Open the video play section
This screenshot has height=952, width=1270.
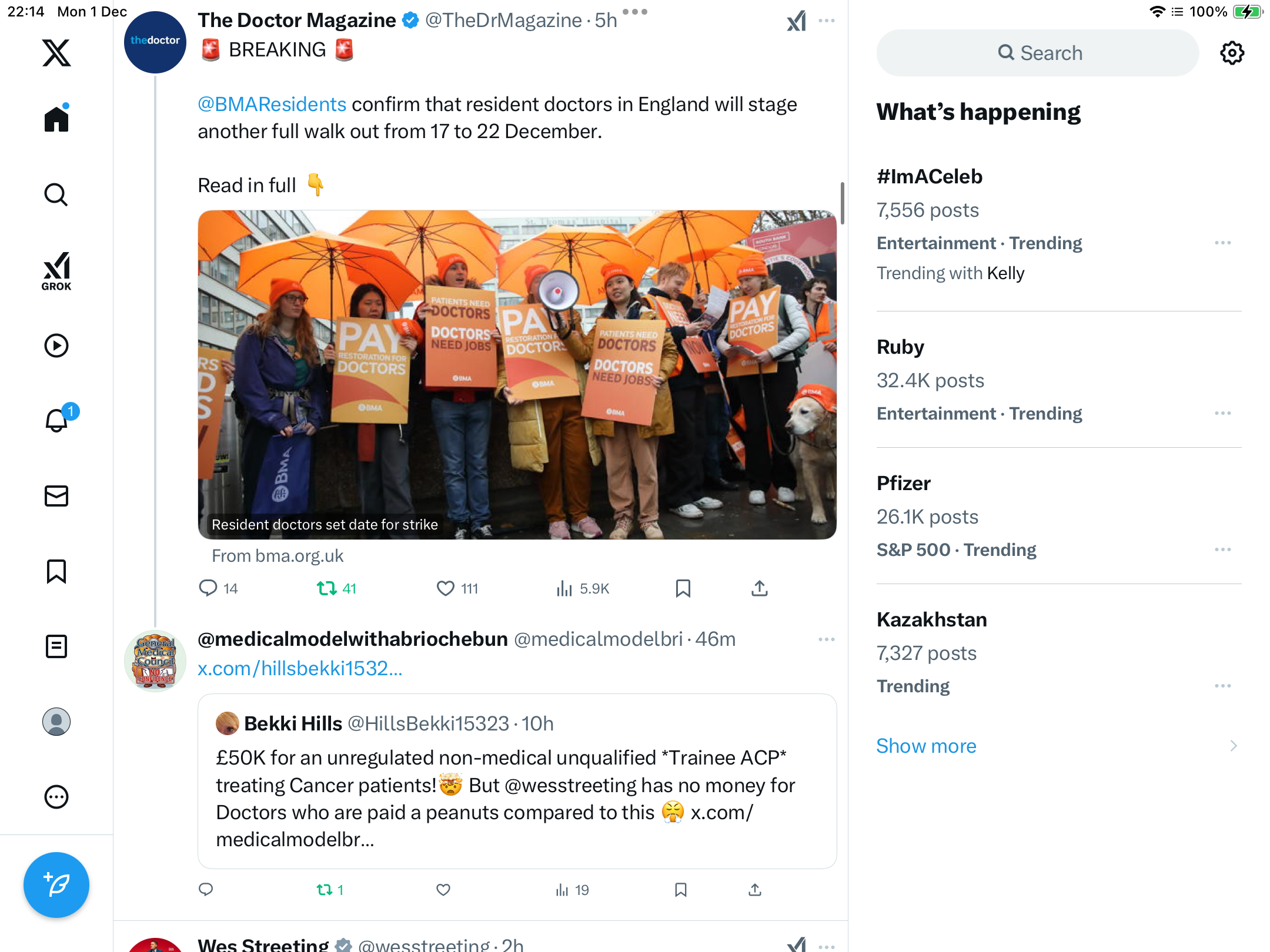click(56, 346)
